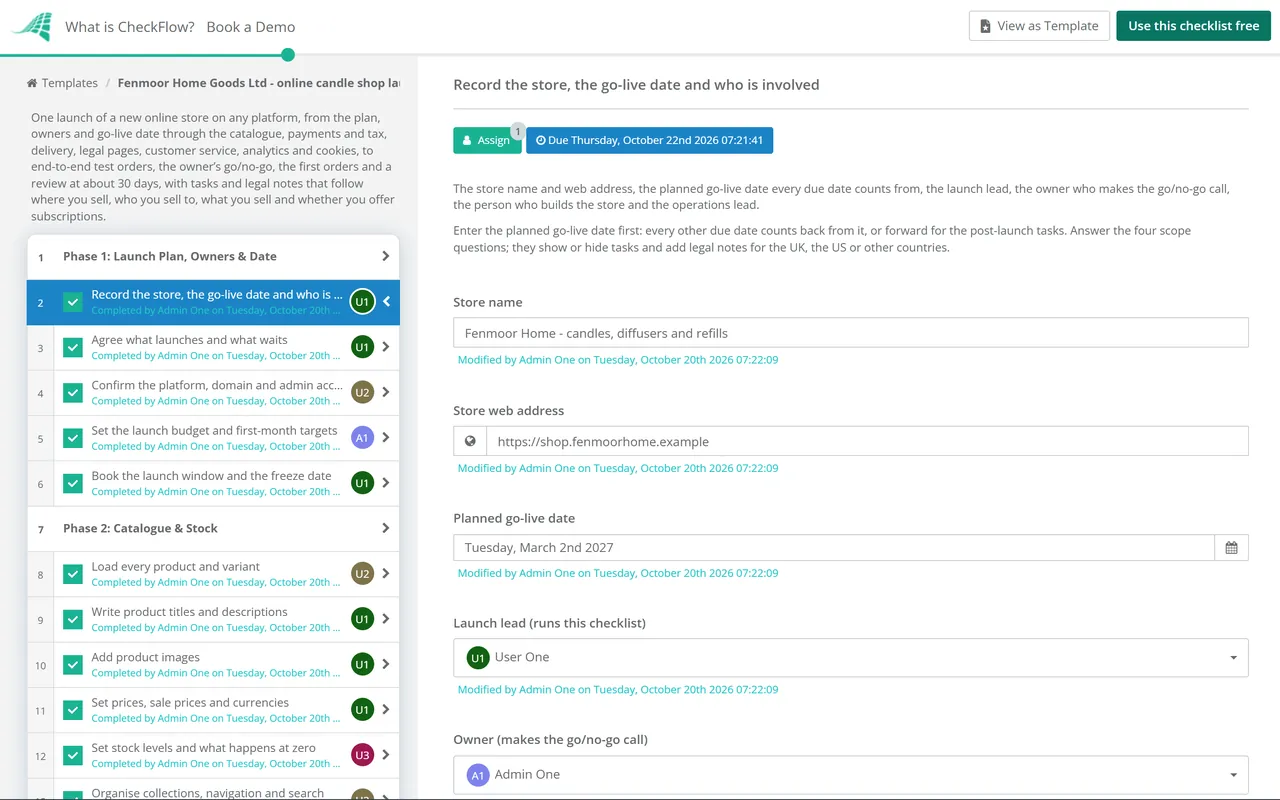Open Launch lead dropdown showing User One
This screenshot has height=800, width=1280.
(x=851, y=657)
